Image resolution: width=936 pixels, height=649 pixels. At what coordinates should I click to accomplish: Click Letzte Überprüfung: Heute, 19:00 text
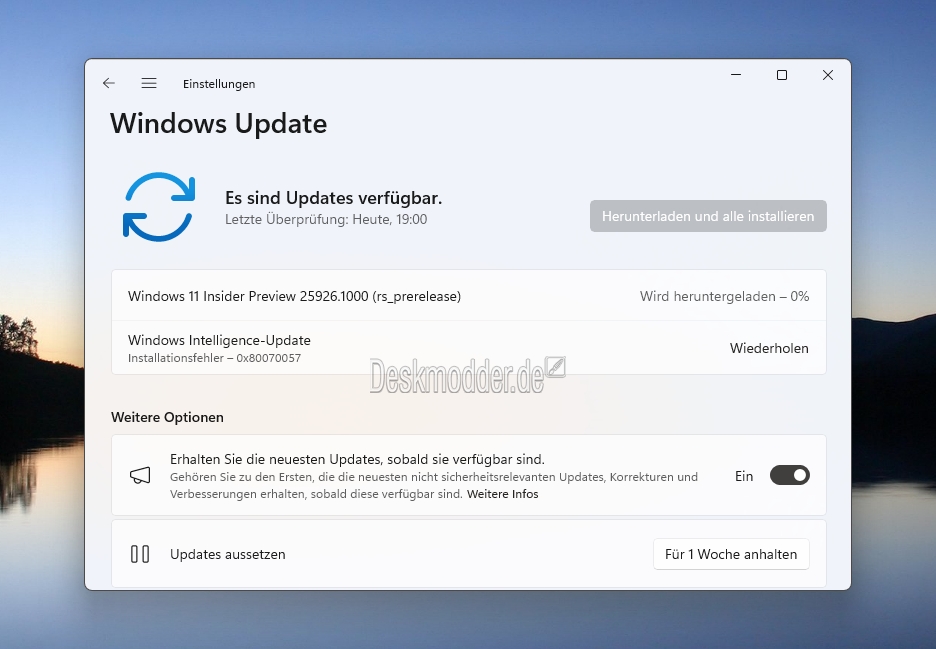pos(326,220)
